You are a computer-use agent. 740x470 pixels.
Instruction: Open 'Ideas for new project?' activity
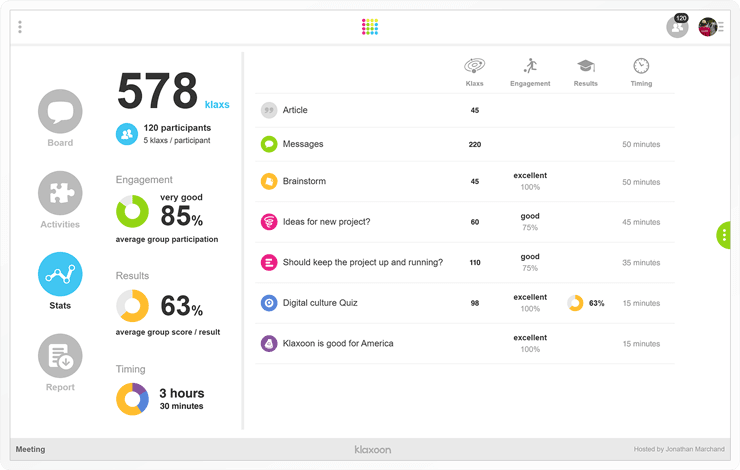[326, 222]
